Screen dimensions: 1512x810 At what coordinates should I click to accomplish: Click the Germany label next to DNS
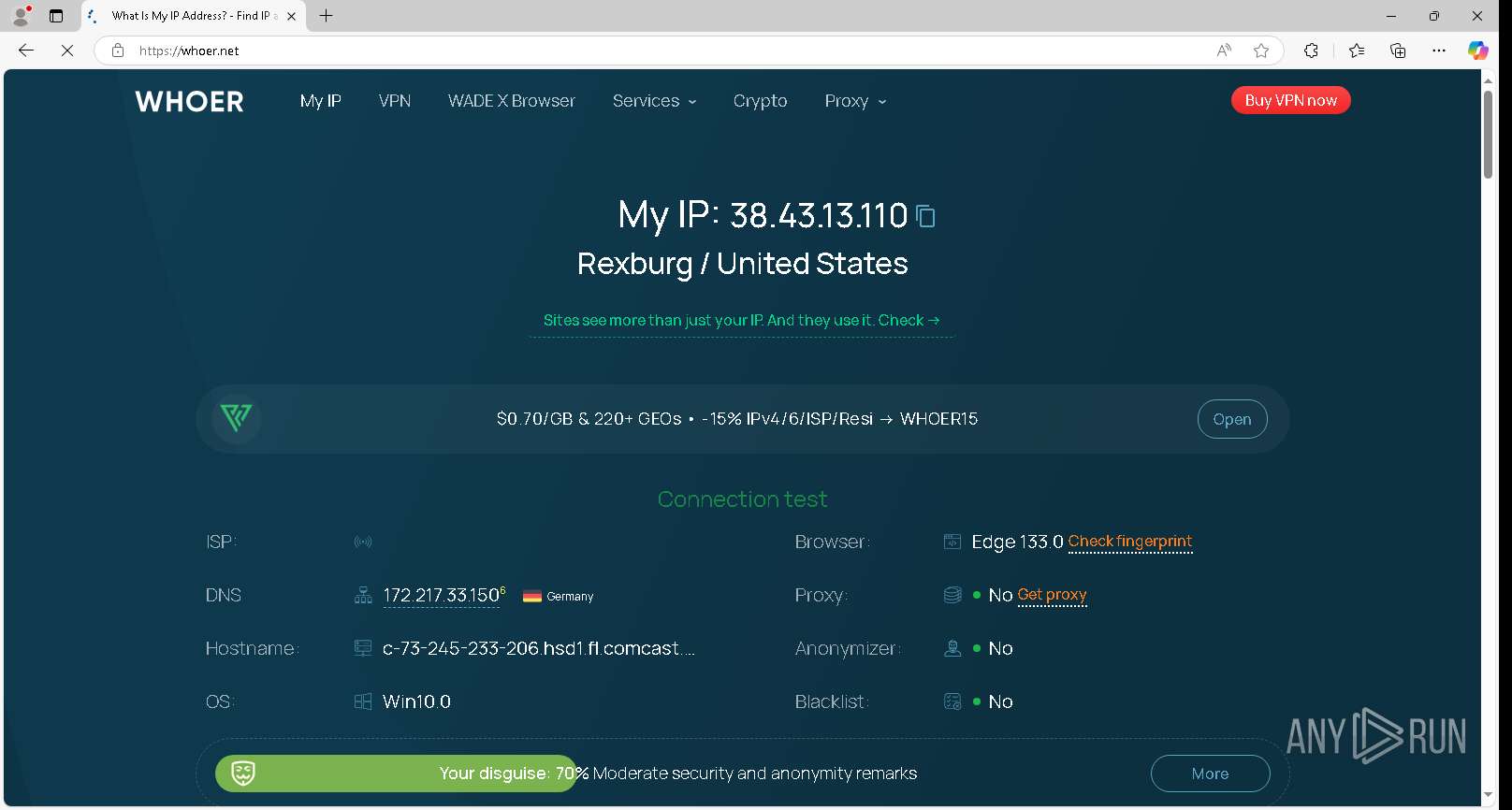tap(570, 597)
